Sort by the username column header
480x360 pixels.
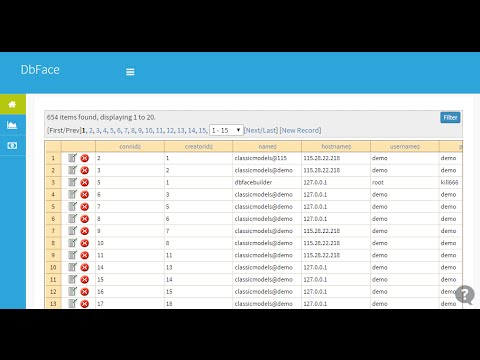[x=405, y=146]
